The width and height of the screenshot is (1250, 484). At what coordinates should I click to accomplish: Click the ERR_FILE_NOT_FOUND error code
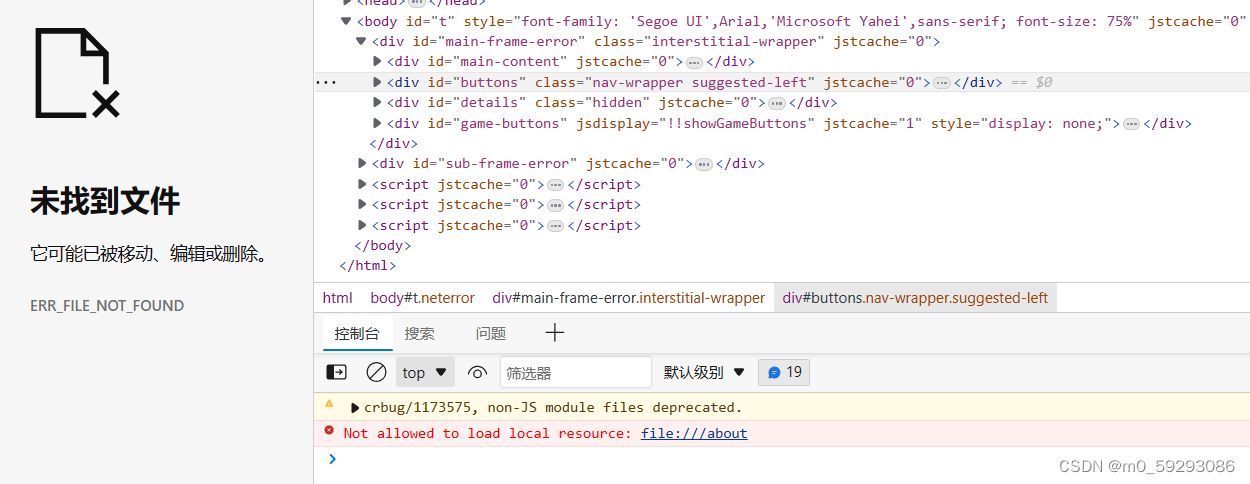[107, 306]
